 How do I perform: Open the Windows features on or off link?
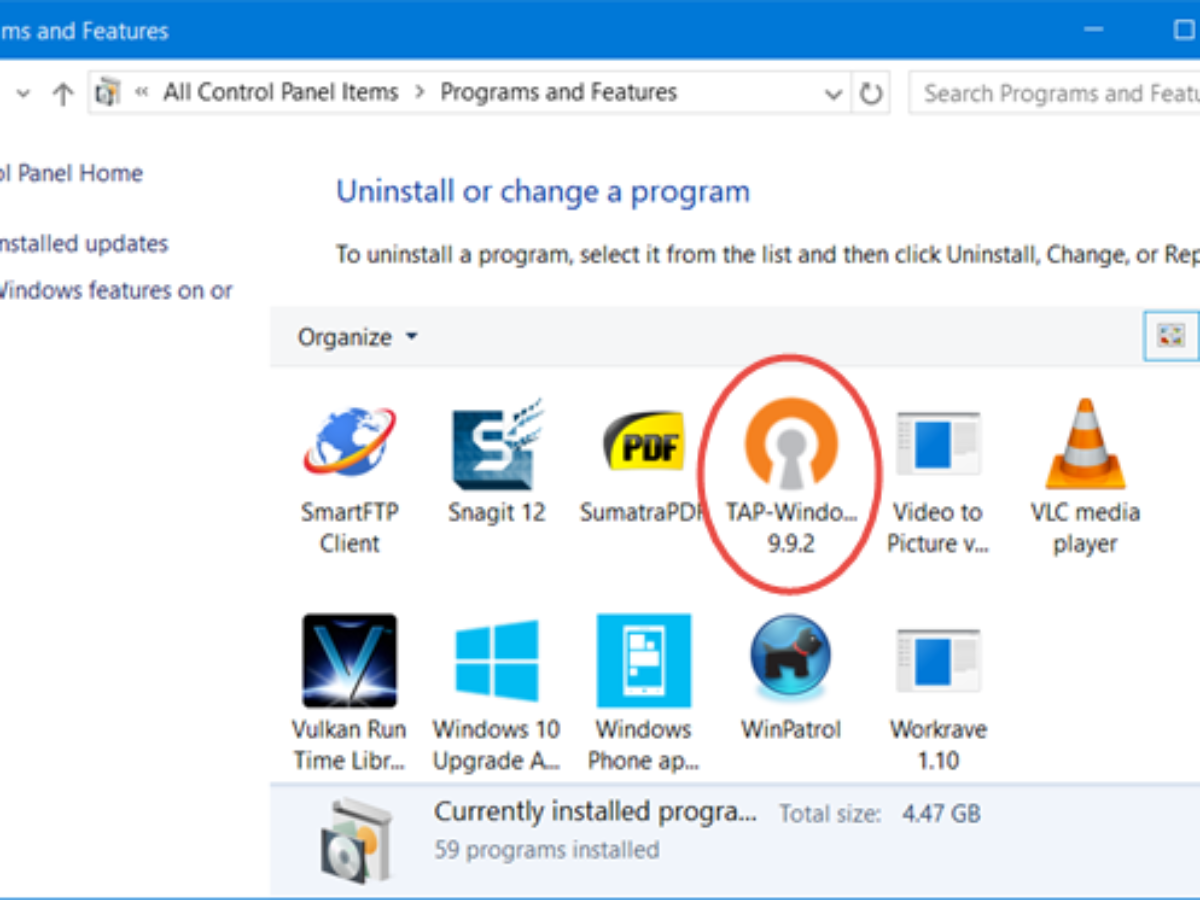[x=115, y=290]
